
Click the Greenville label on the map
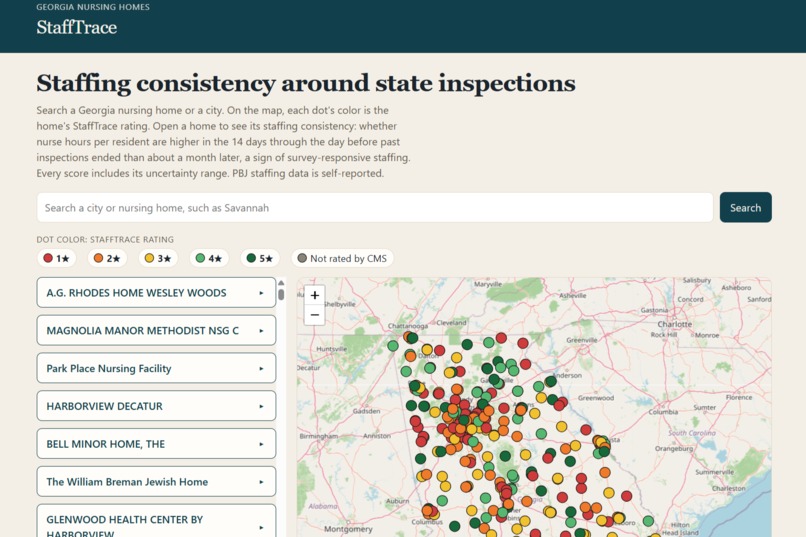[x=582, y=340]
